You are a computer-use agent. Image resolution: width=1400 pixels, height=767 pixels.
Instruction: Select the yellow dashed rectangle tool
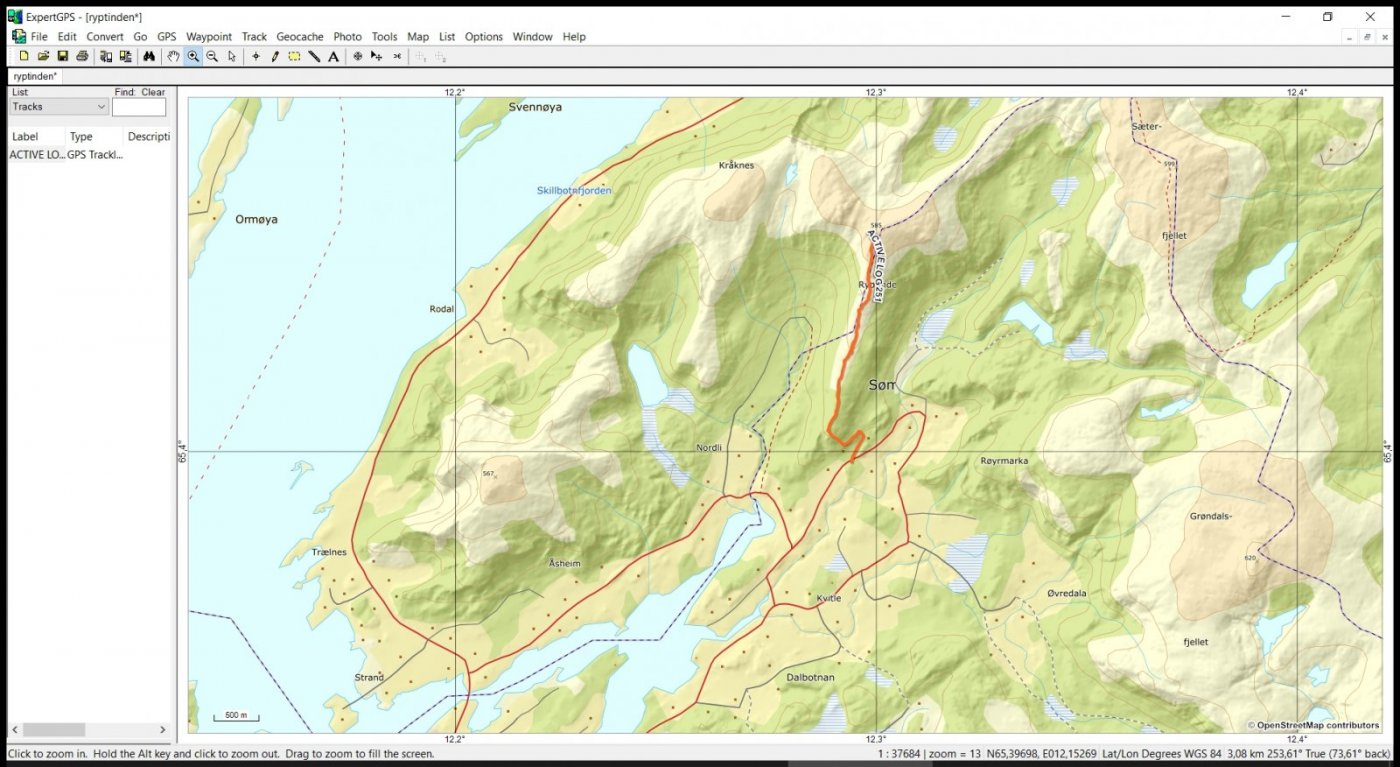(294, 57)
